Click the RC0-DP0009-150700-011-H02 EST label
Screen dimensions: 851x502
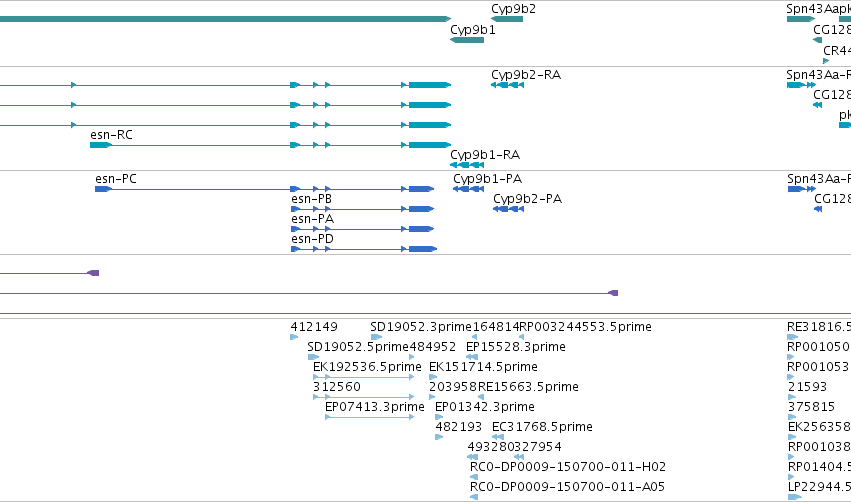click(568, 468)
